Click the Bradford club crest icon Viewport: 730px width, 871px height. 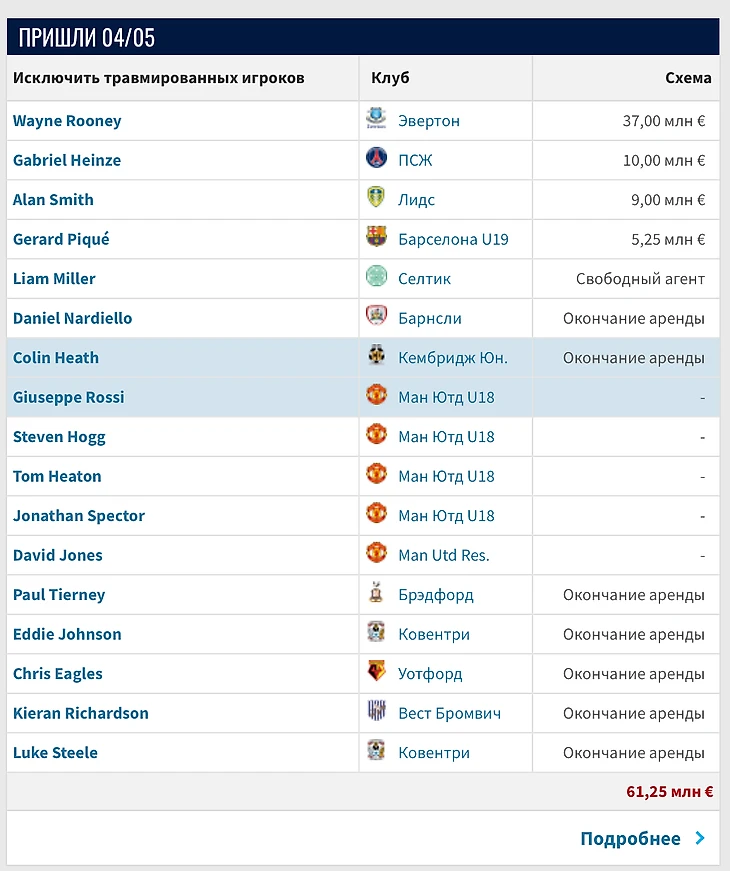point(376,593)
